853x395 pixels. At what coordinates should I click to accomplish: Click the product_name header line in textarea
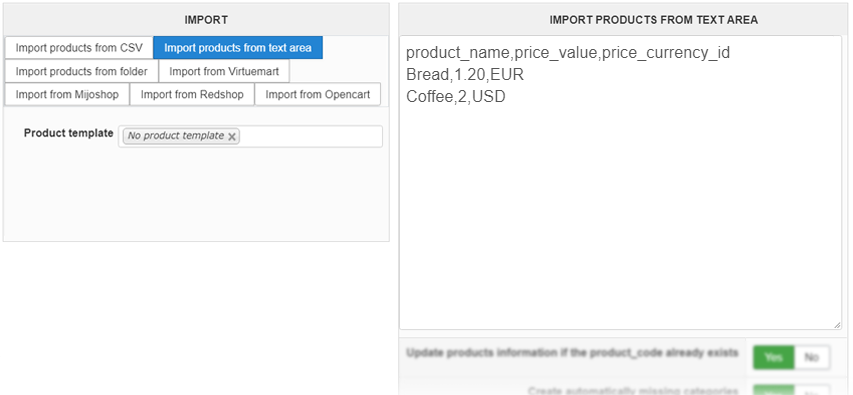click(568, 53)
